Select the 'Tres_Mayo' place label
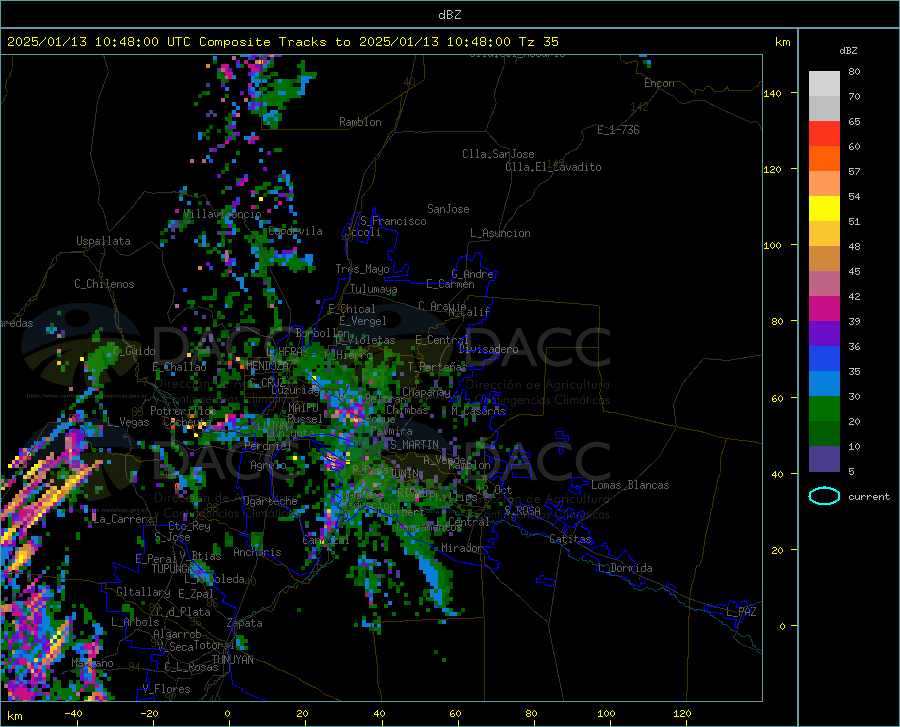Viewport: 900px width, 727px height. click(x=362, y=269)
